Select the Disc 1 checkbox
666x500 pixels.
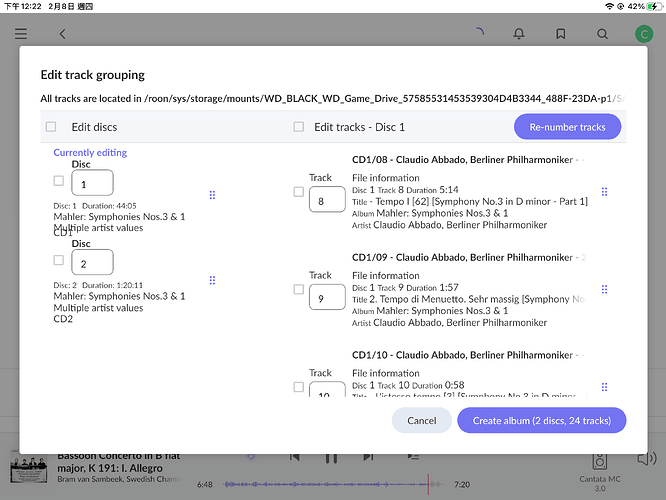[x=59, y=181]
